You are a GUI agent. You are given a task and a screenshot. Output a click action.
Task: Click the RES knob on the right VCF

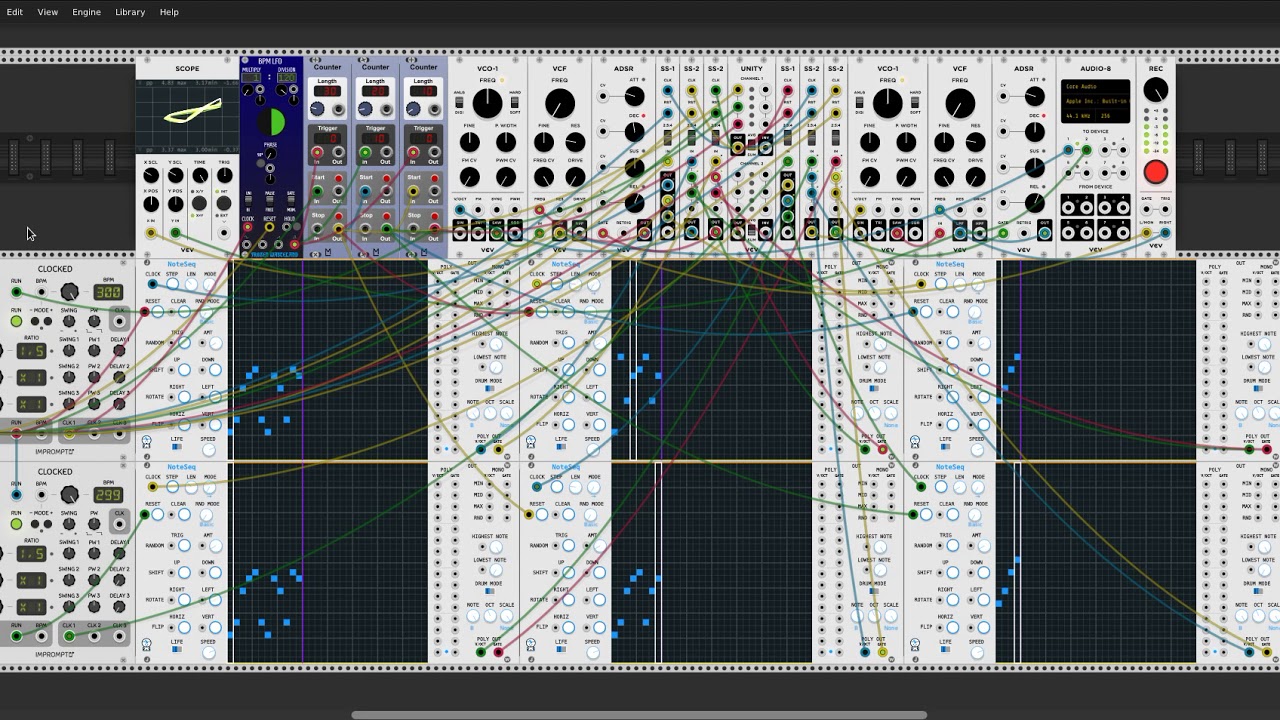point(975,143)
